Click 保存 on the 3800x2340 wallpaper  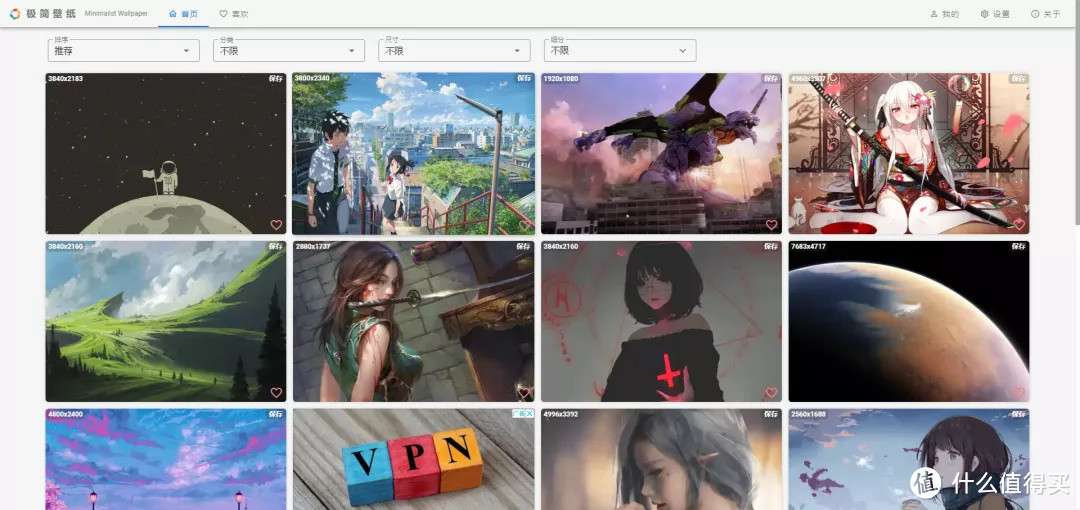pyautogui.click(x=523, y=79)
